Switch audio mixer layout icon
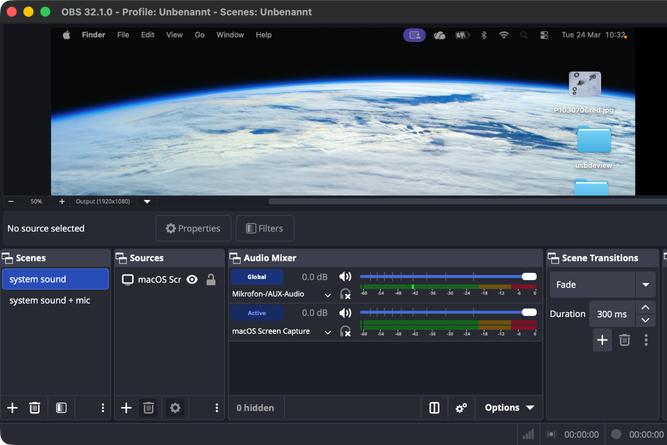Viewport: 667px width, 445px height. point(434,408)
